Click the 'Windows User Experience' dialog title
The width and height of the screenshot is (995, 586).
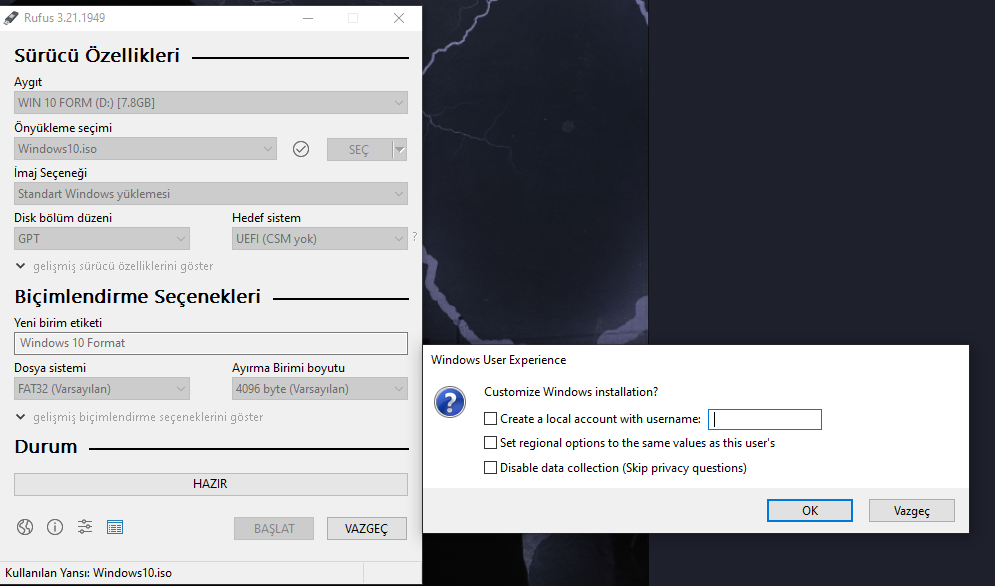[498, 360]
